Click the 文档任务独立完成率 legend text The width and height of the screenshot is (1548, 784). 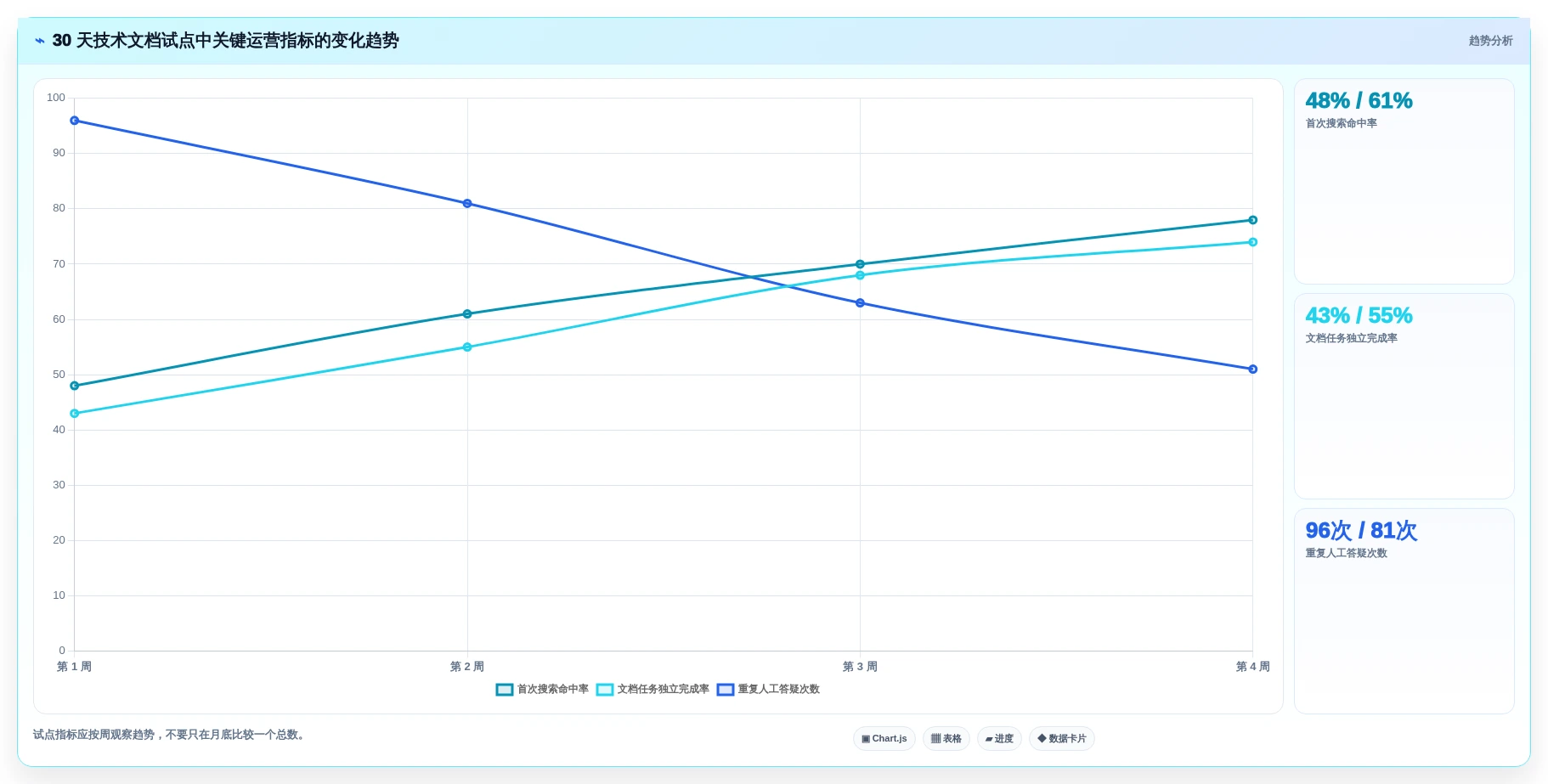point(664,690)
